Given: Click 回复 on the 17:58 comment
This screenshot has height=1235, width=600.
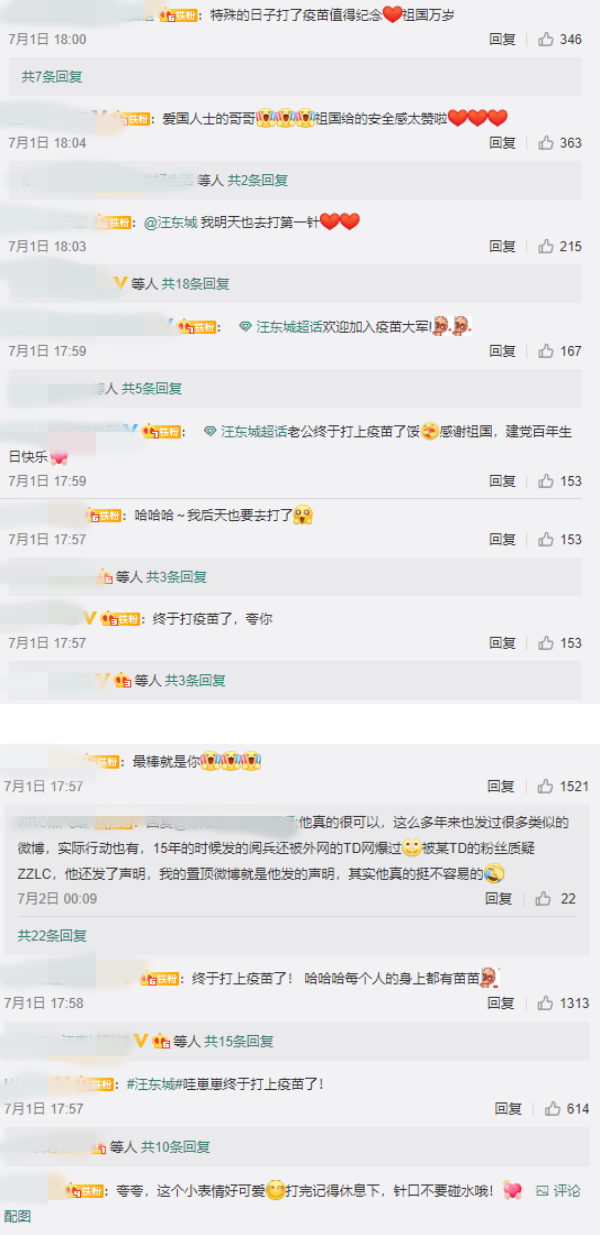Looking at the screenshot, I should 502,1003.
